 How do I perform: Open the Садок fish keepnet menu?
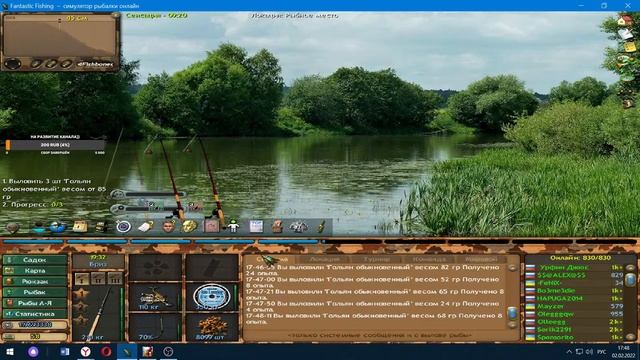tap(35, 260)
